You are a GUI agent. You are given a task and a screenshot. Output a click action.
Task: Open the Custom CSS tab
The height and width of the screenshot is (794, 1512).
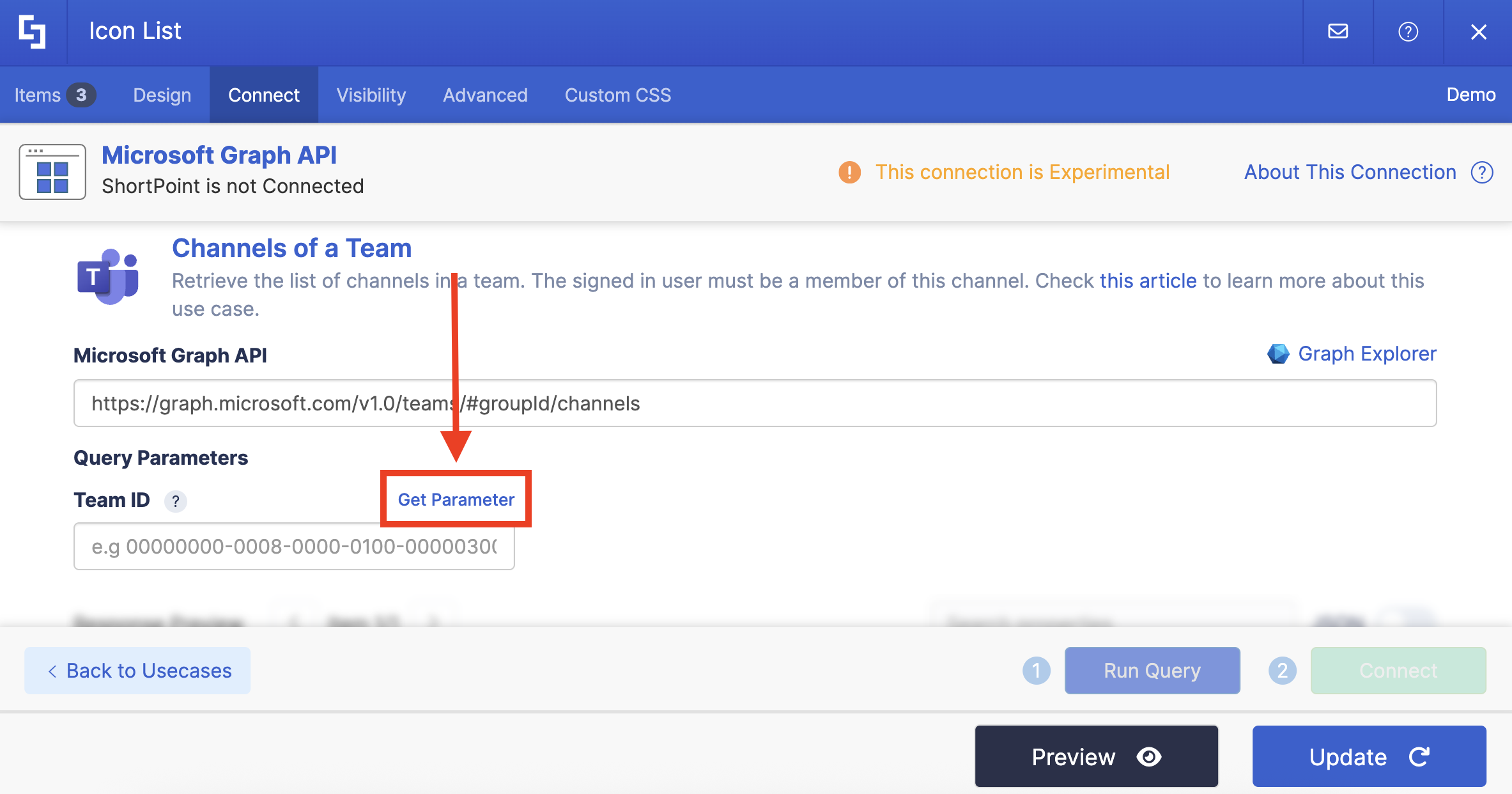point(617,95)
